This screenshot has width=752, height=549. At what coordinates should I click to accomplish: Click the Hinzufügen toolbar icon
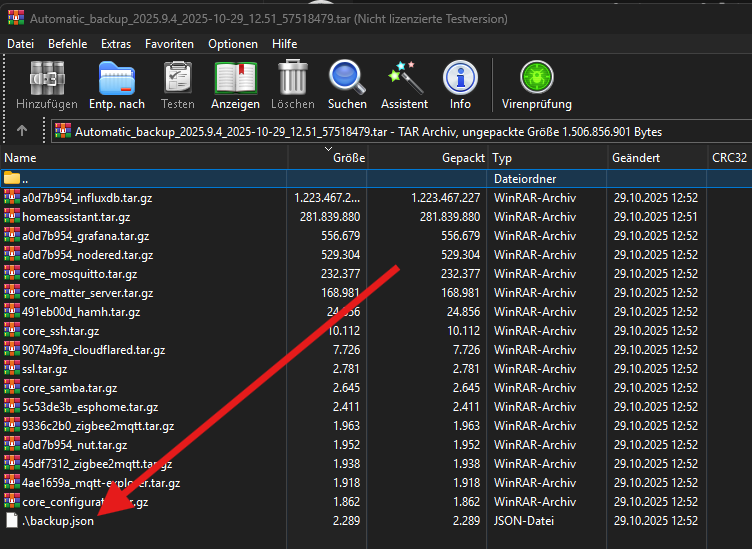(46, 84)
